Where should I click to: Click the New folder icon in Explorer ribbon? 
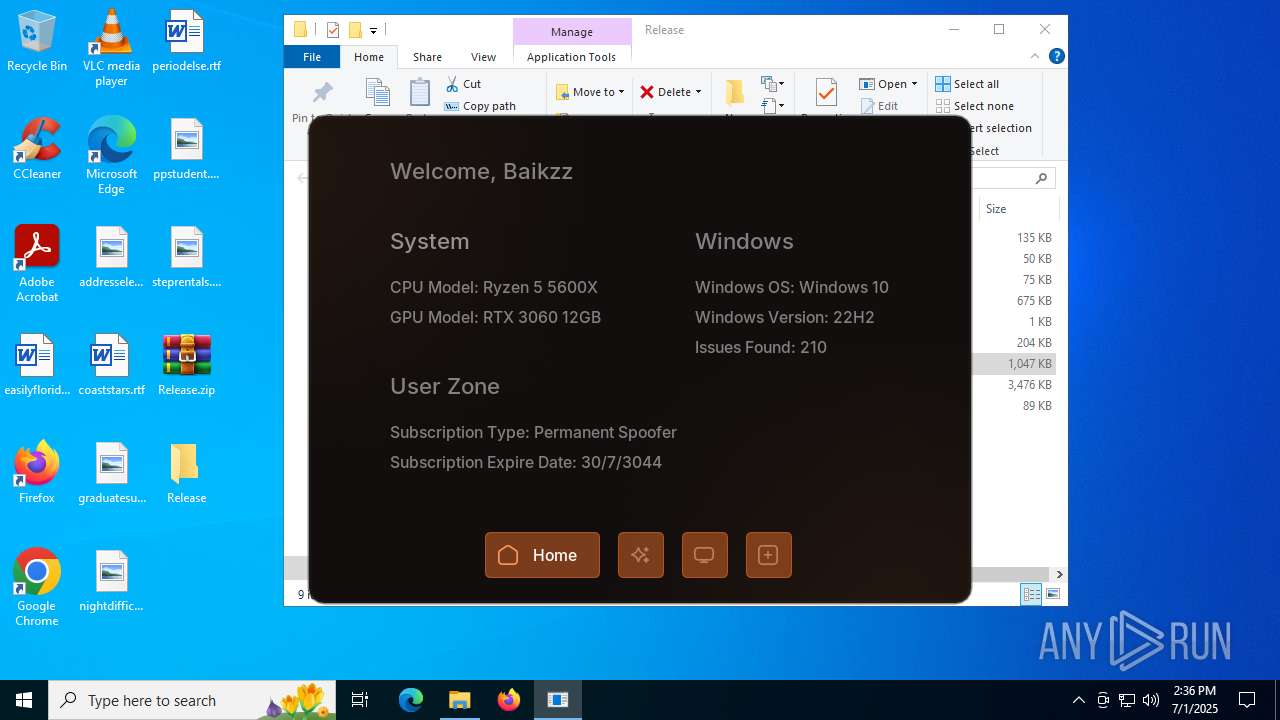734,93
